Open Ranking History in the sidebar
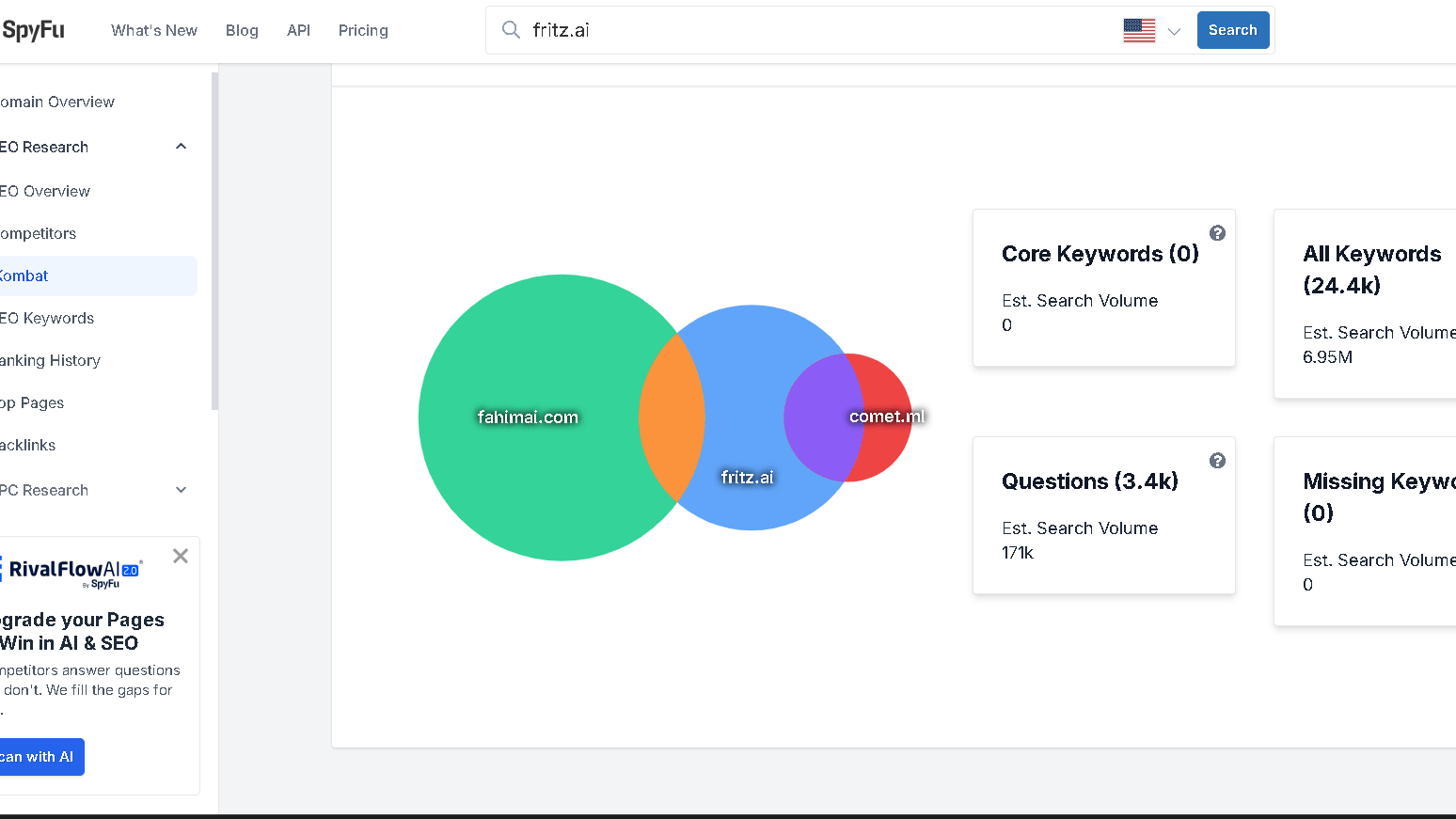This screenshot has width=1456, height=819. click(51, 360)
